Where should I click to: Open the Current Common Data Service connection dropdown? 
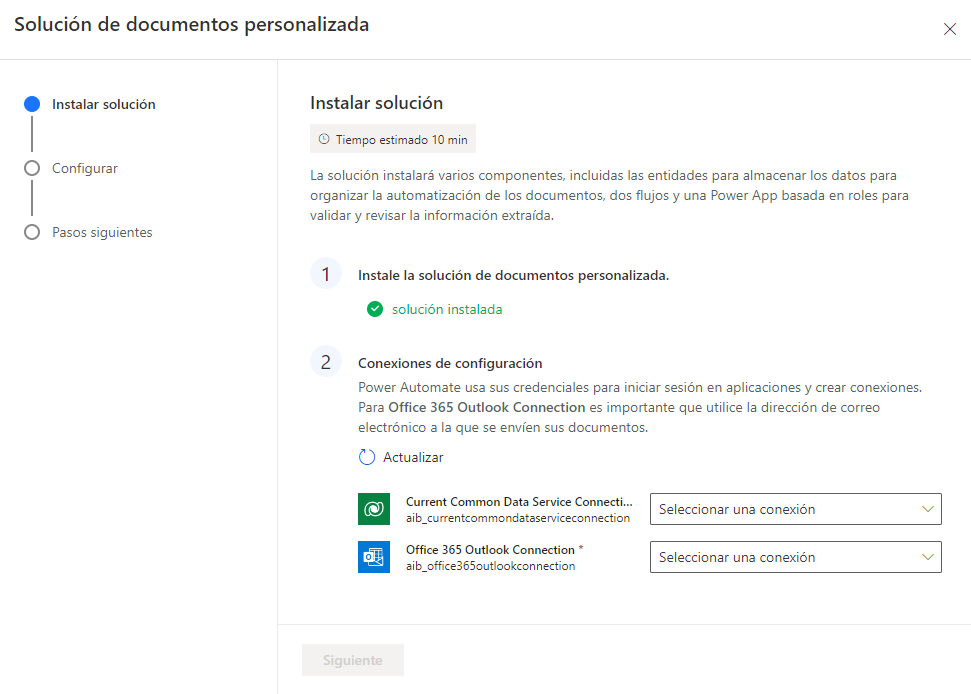[795, 509]
